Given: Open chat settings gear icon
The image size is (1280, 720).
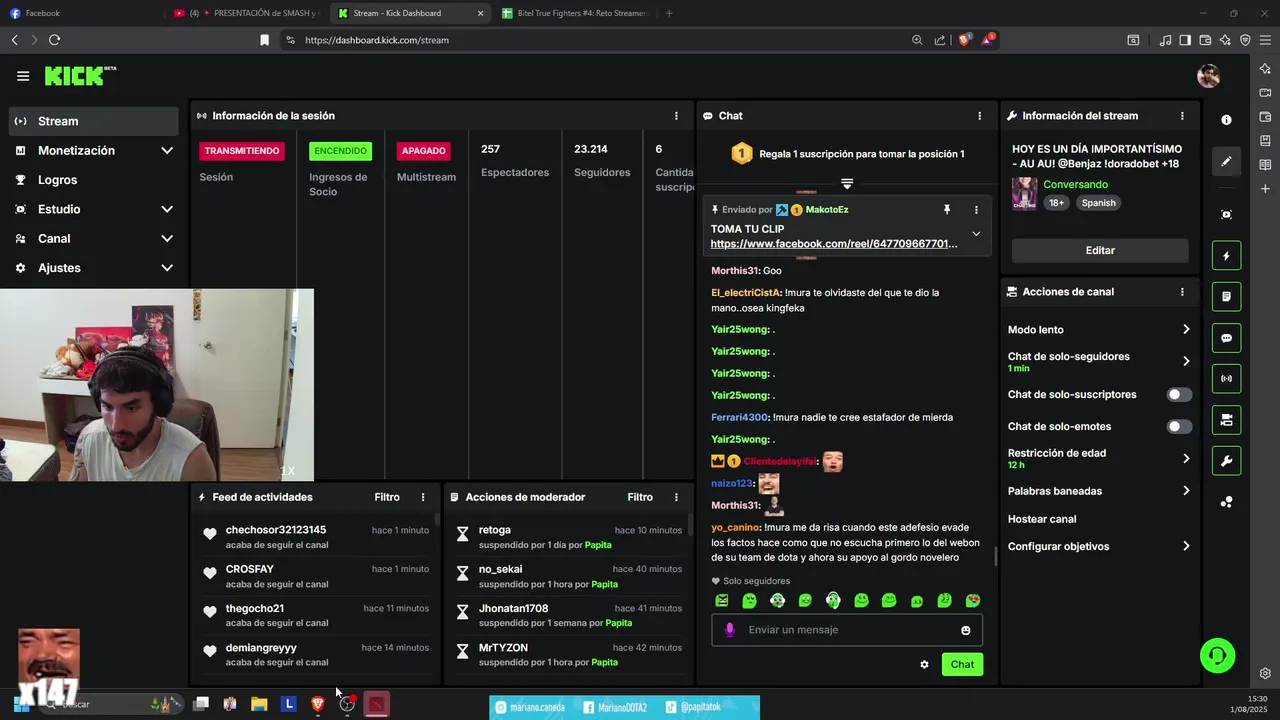Looking at the screenshot, I should [924, 664].
